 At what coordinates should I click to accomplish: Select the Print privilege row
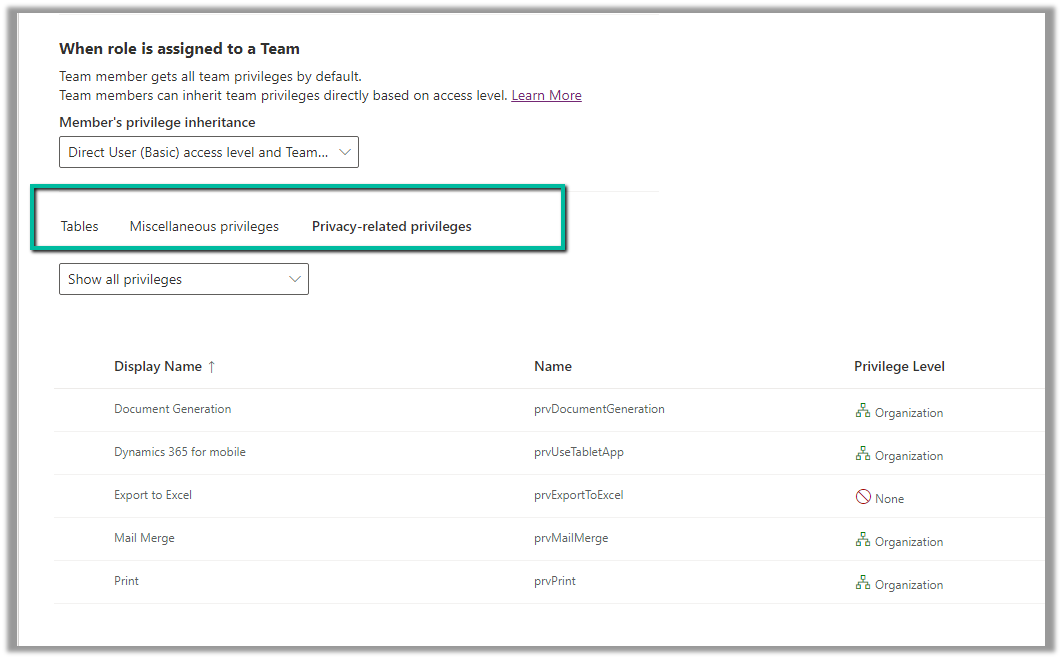pos(127,581)
